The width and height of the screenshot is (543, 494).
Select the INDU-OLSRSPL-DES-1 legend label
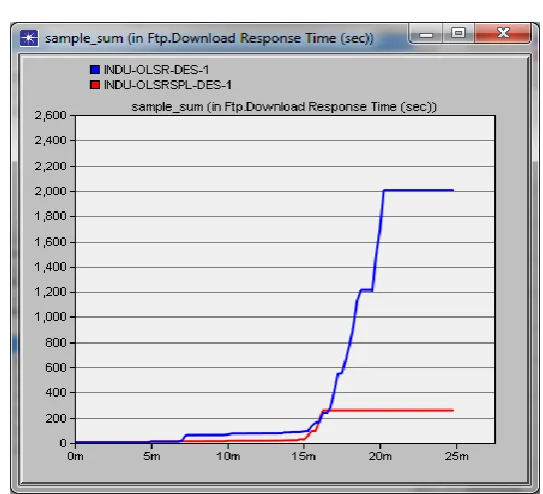pyautogui.click(x=168, y=84)
